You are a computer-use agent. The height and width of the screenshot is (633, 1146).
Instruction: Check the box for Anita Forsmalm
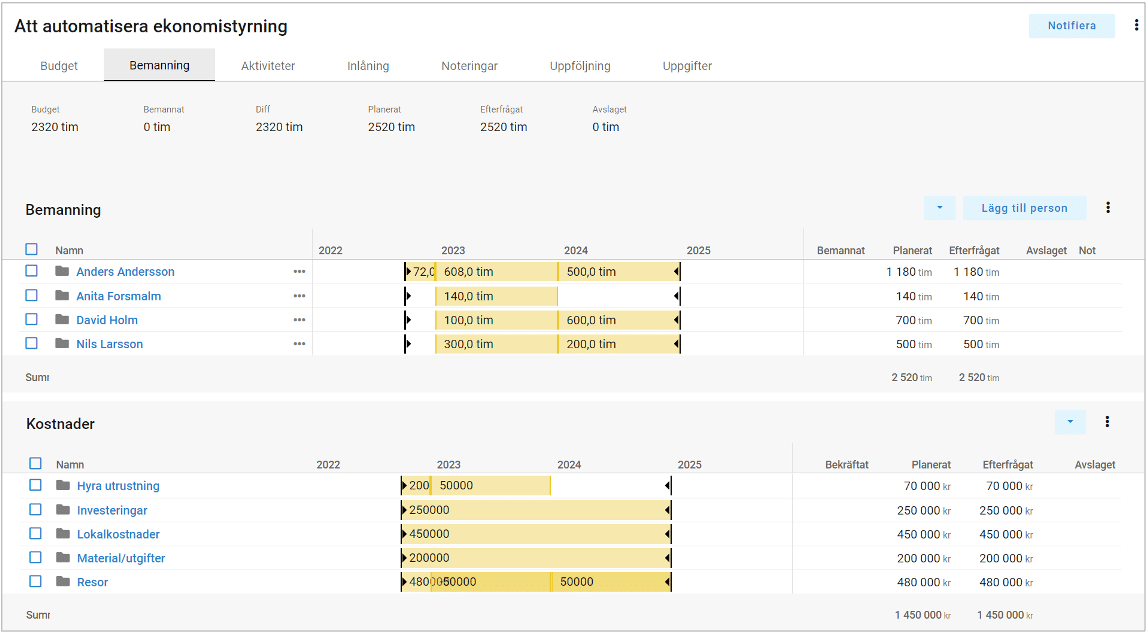(32, 296)
